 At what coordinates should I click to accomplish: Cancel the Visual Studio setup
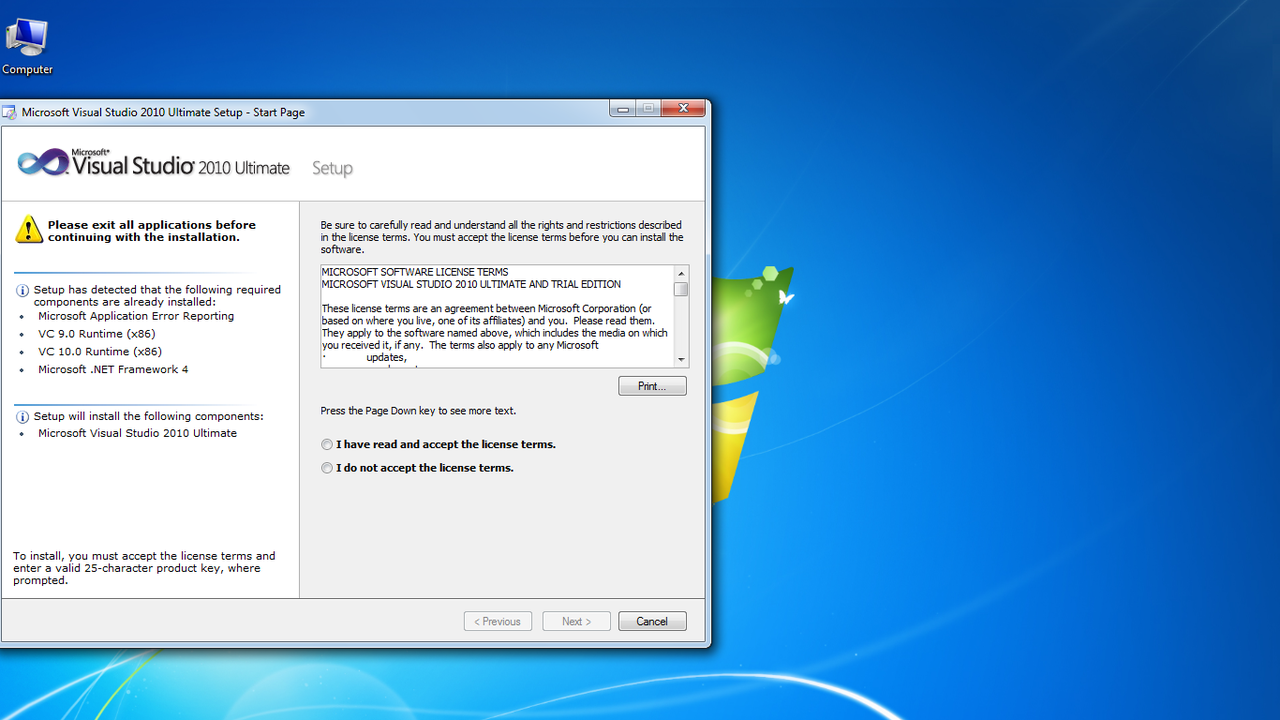pyautogui.click(x=652, y=621)
